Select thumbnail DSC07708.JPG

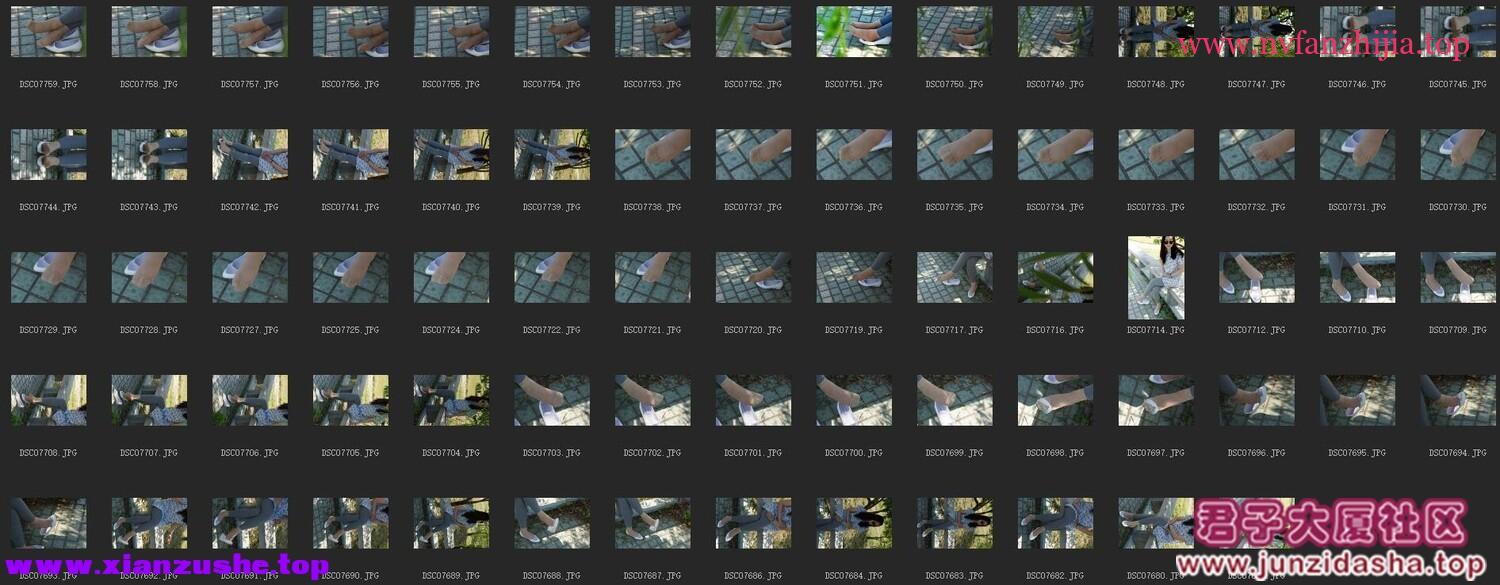[48, 400]
